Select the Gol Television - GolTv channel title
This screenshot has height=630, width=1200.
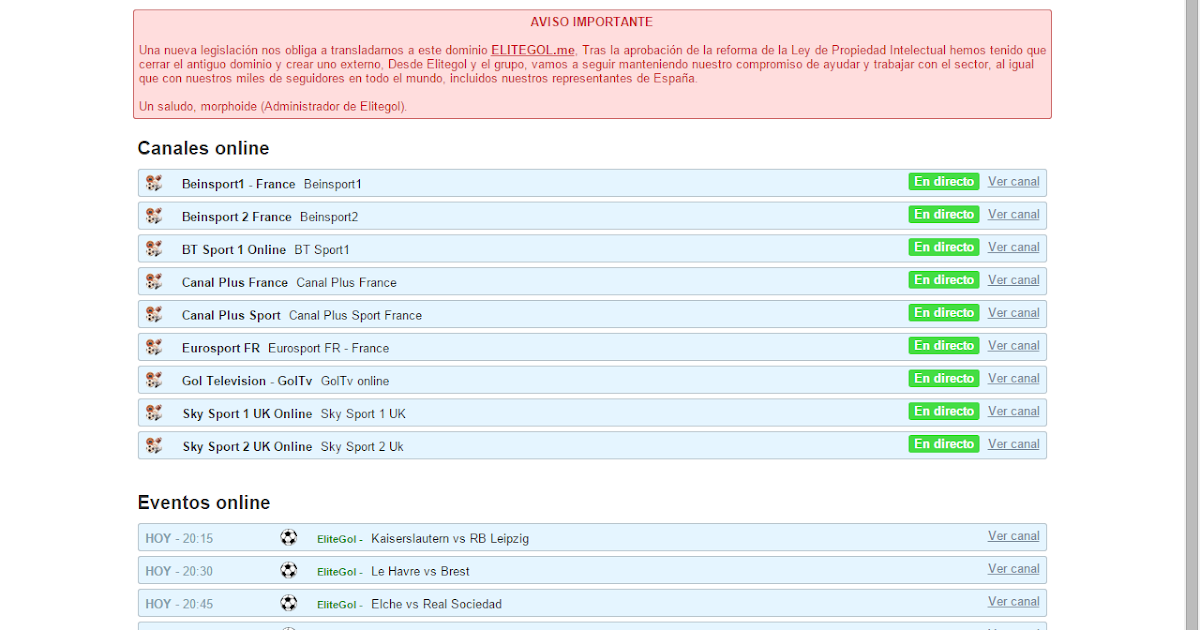247,381
